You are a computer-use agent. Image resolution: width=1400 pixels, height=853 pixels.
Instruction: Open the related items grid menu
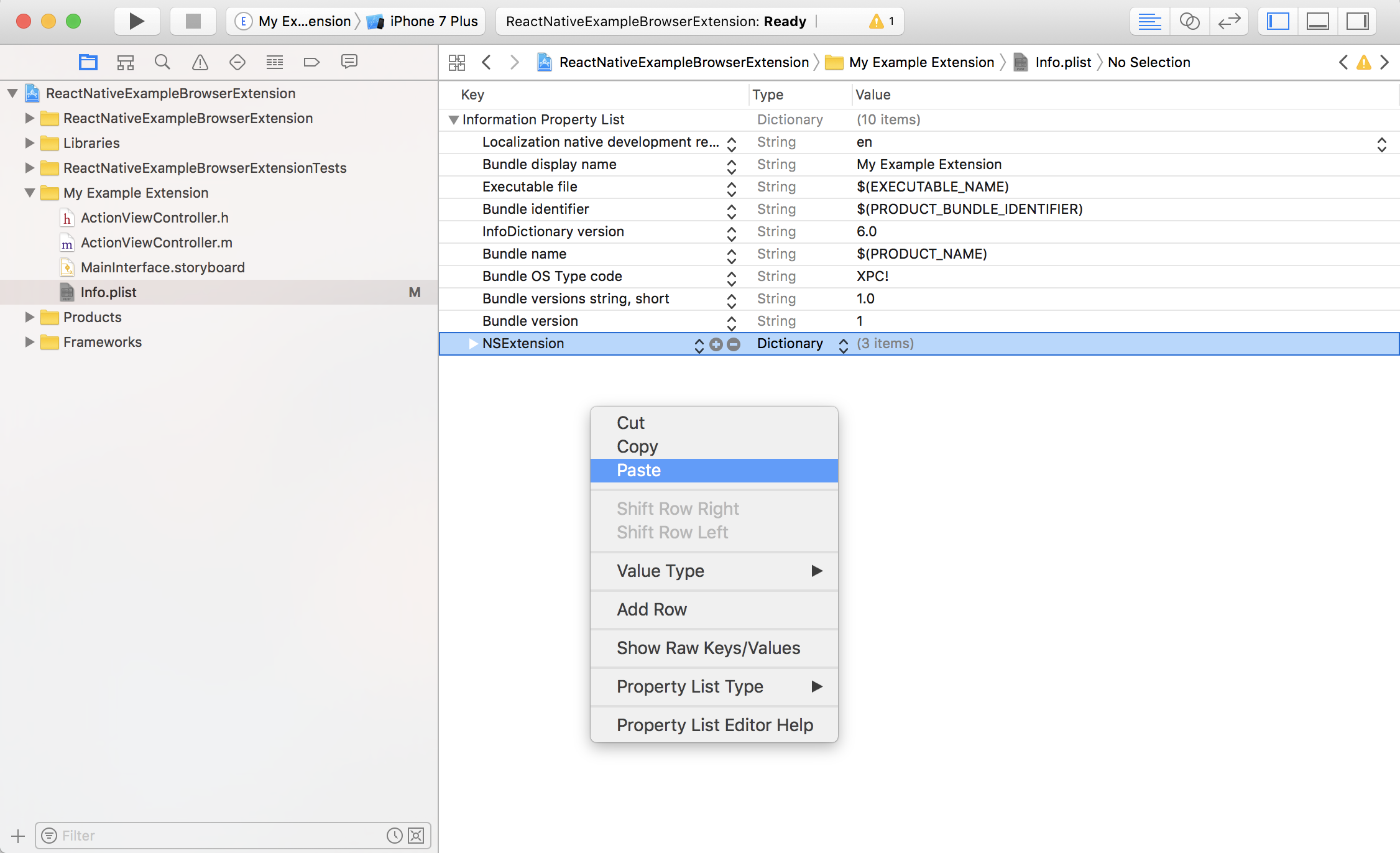[x=457, y=62]
